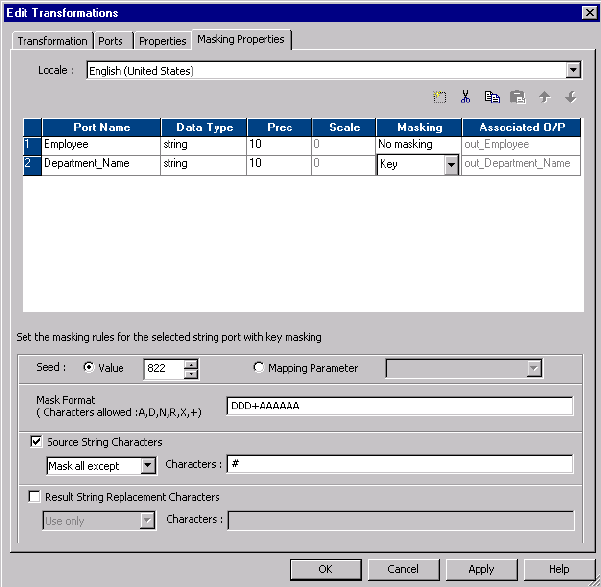Click the seed value field showing 822
The image size is (601, 587).
point(164,368)
